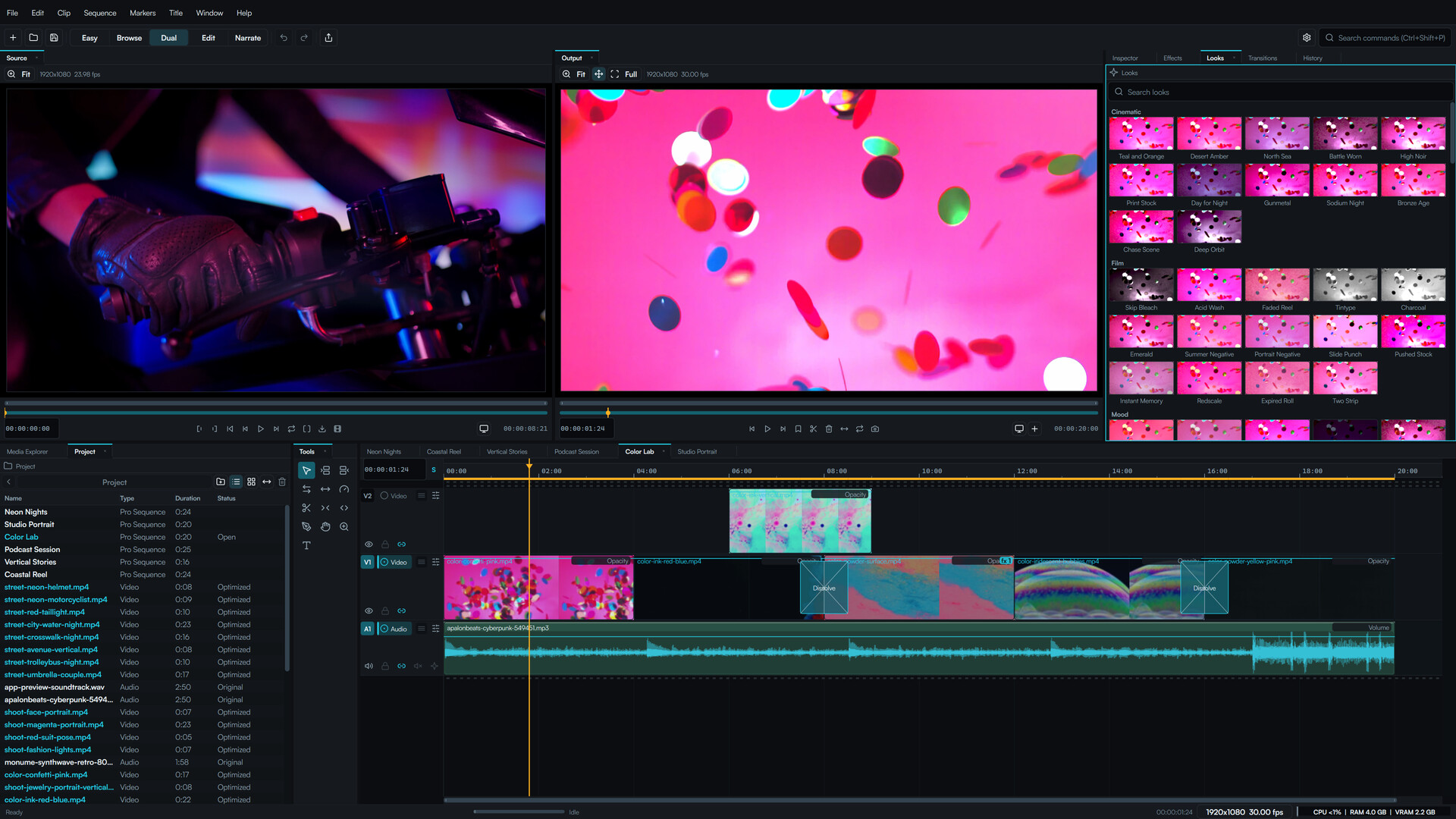The height and width of the screenshot is (819, 1456).
Task: Play the Source viewer clip
Action: pyautogui.click(x=261, y=429)
